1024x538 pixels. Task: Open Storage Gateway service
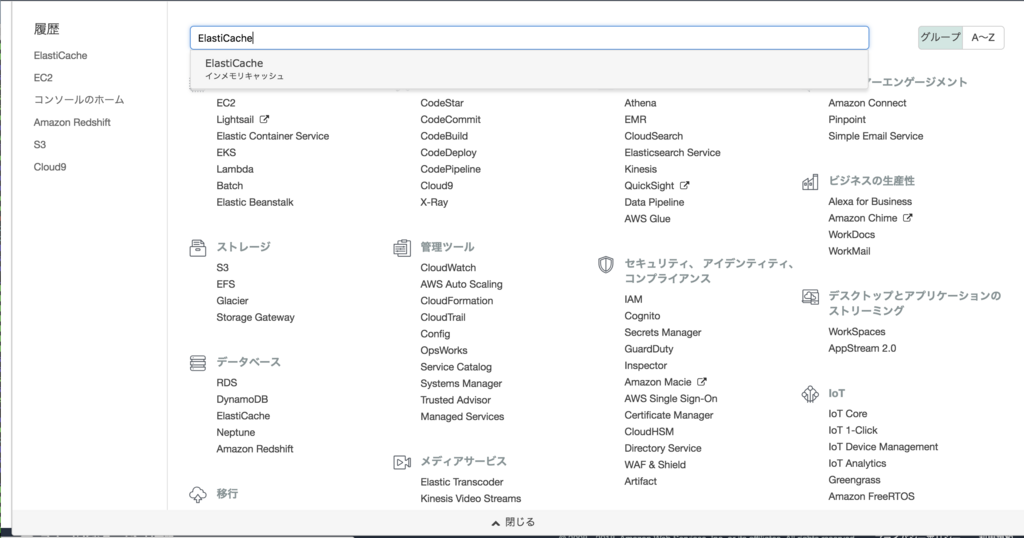(255, 317)
